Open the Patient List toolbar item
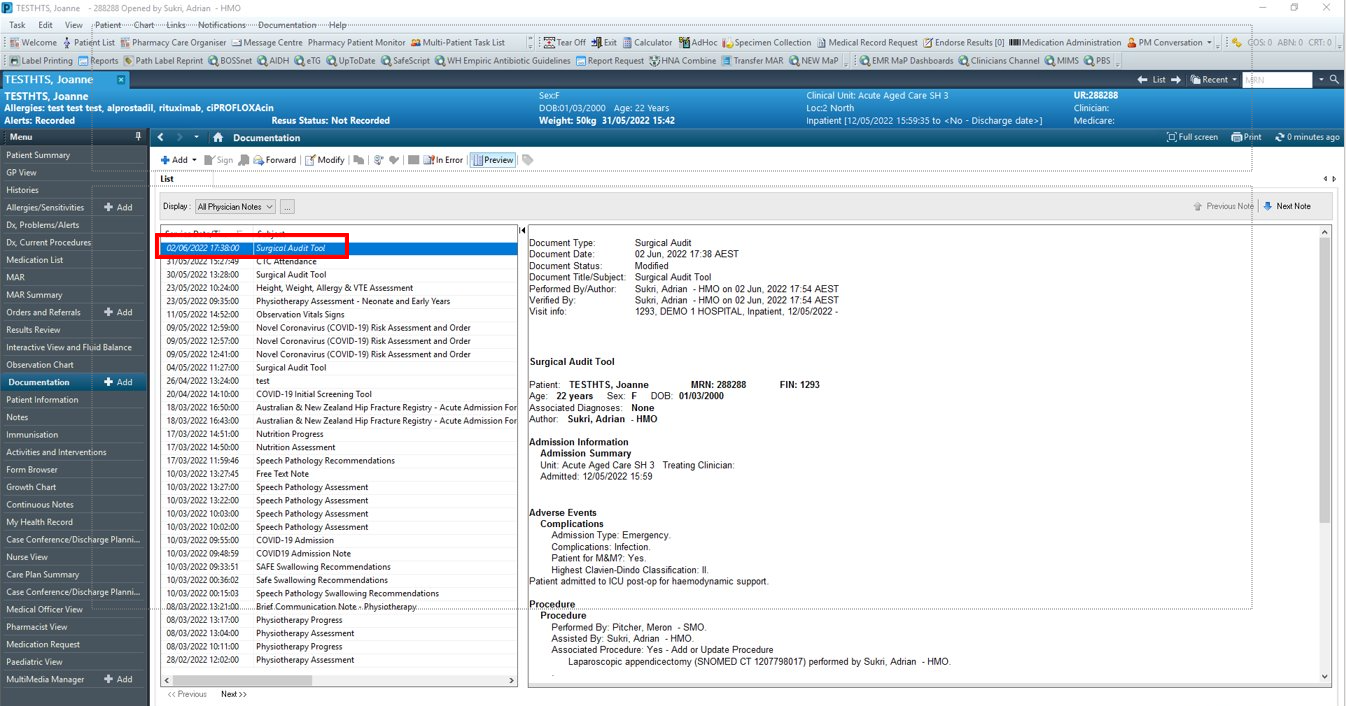 [88, 43]
